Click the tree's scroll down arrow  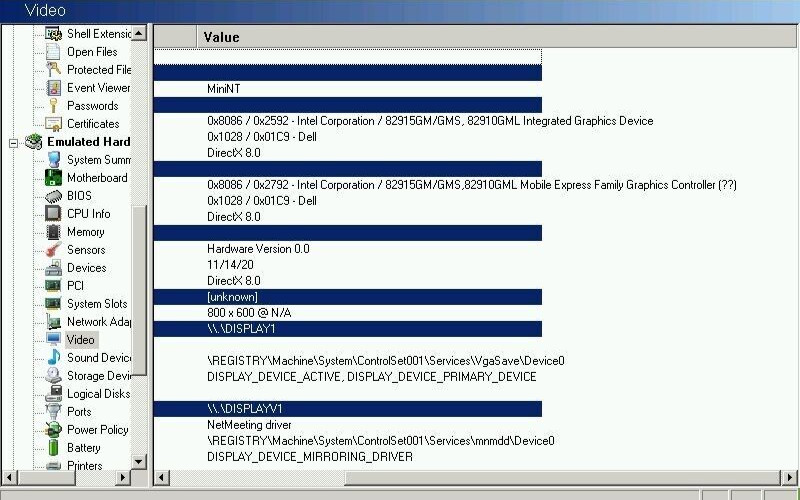point(138,462)
